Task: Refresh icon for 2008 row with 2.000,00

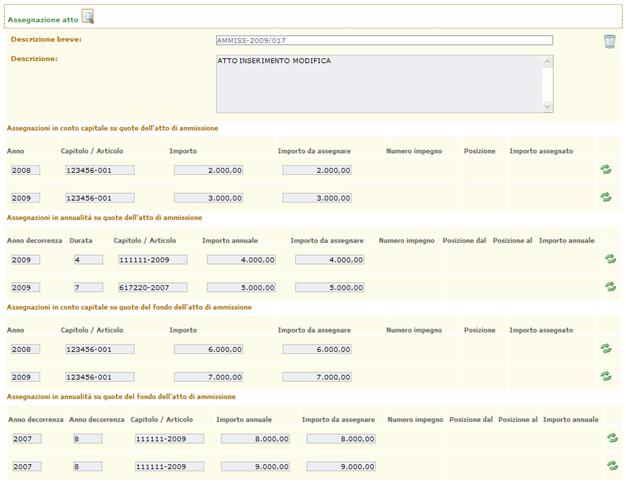Action: coord(606,170)
